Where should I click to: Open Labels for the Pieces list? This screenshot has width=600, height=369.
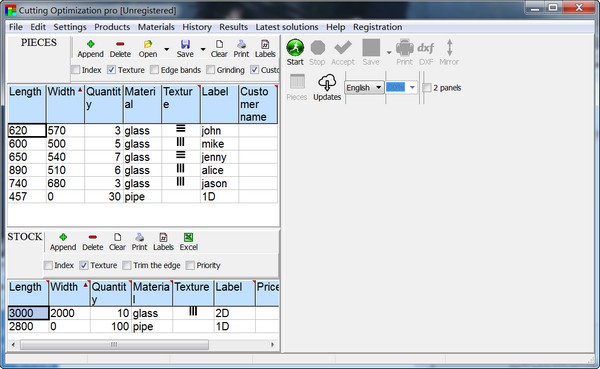(265, 49)
